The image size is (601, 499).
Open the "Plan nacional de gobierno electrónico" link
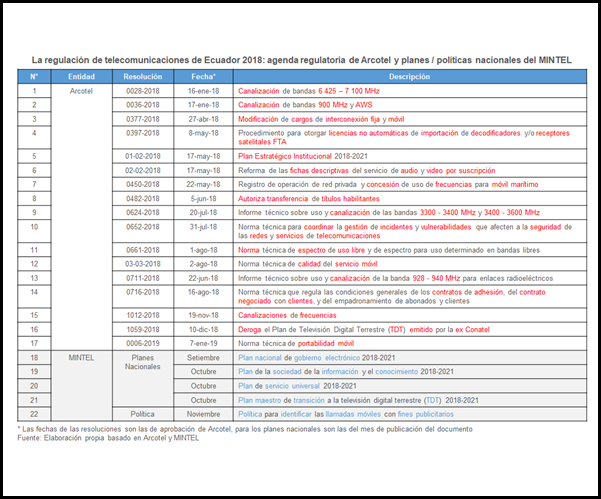click(310, 357)
